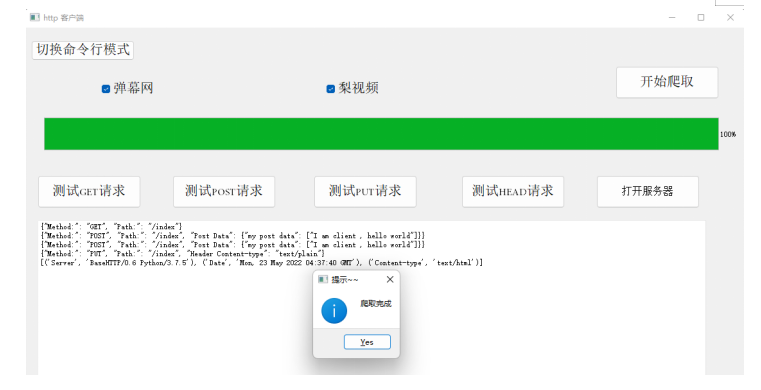Close the 提示~~ dialog with X
This screenshot has width=761, height=390.
point(390,279)
